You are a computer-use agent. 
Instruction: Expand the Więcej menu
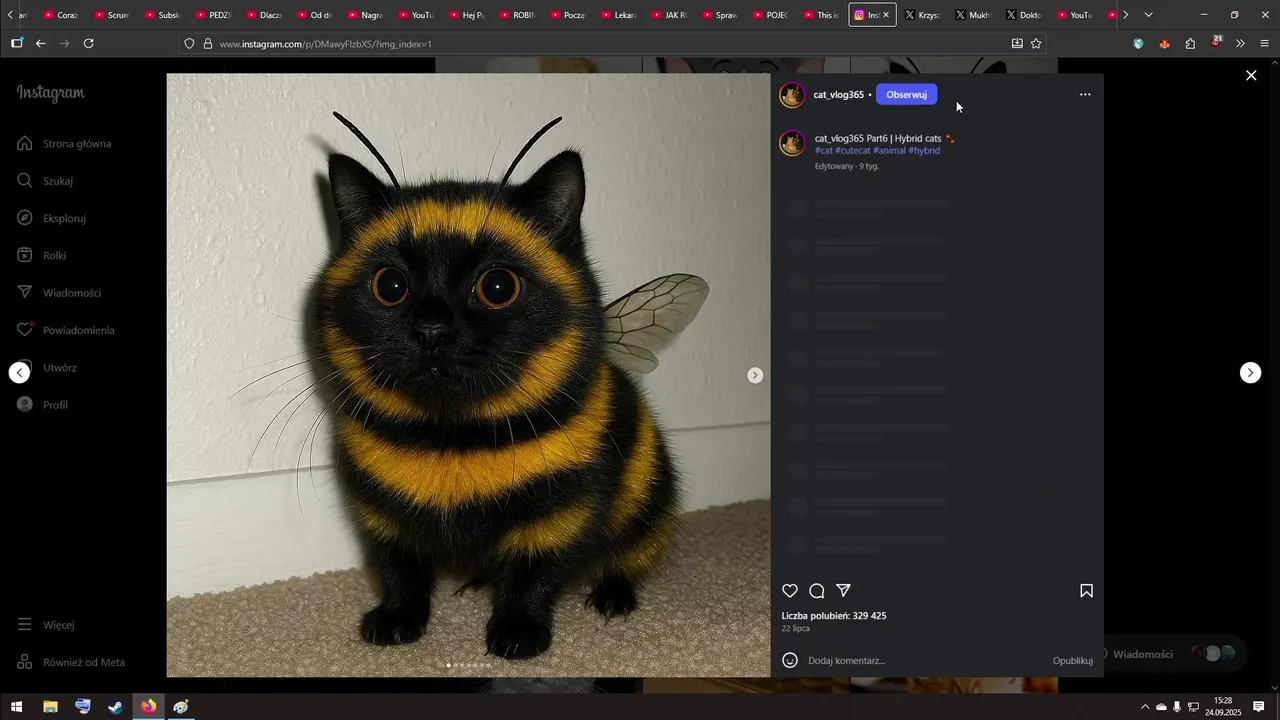coord(46,625)
